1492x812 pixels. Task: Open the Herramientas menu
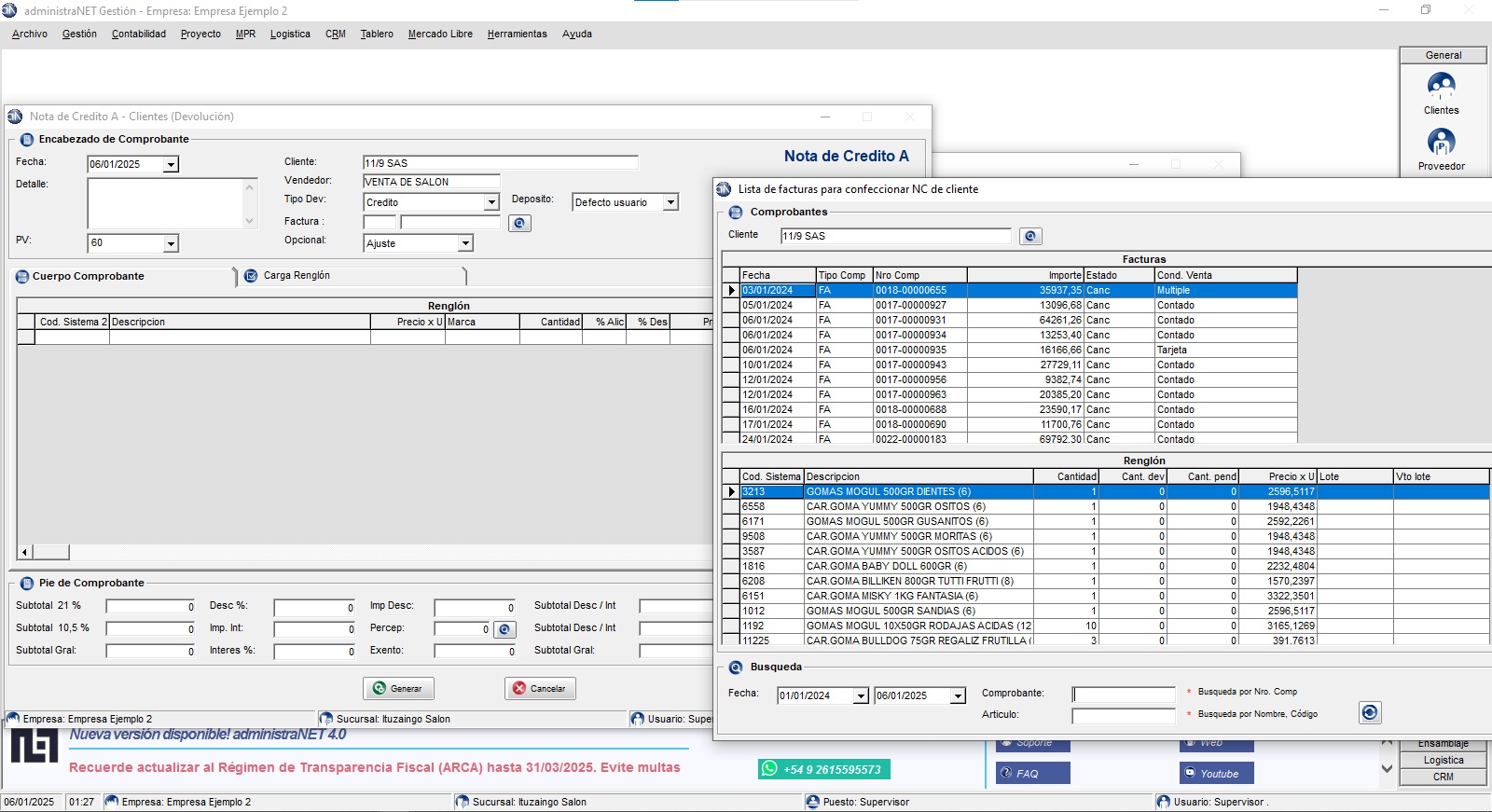click(x=517, y=34)
